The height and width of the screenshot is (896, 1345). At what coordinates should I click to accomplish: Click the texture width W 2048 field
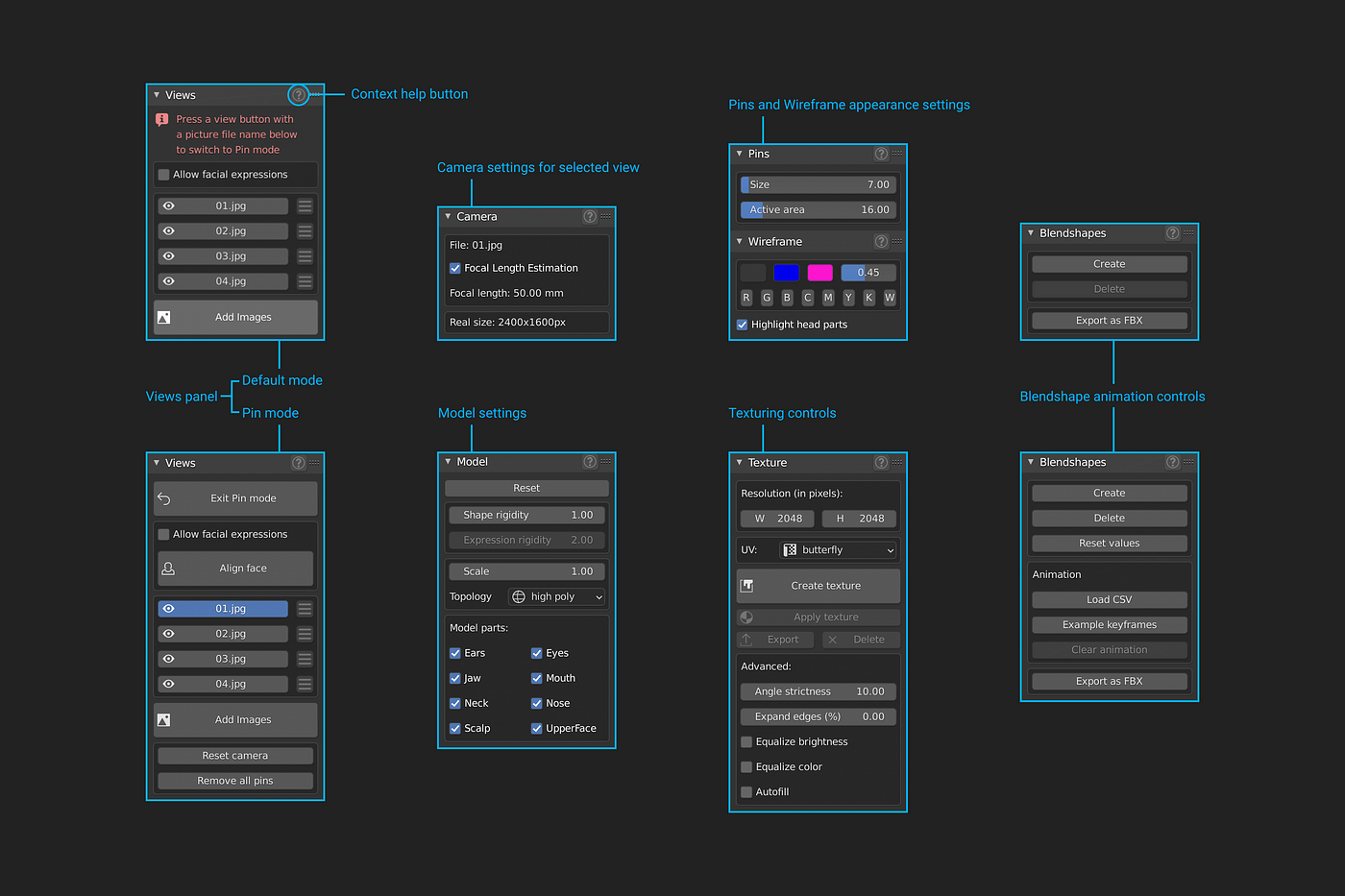pos(777,519)
